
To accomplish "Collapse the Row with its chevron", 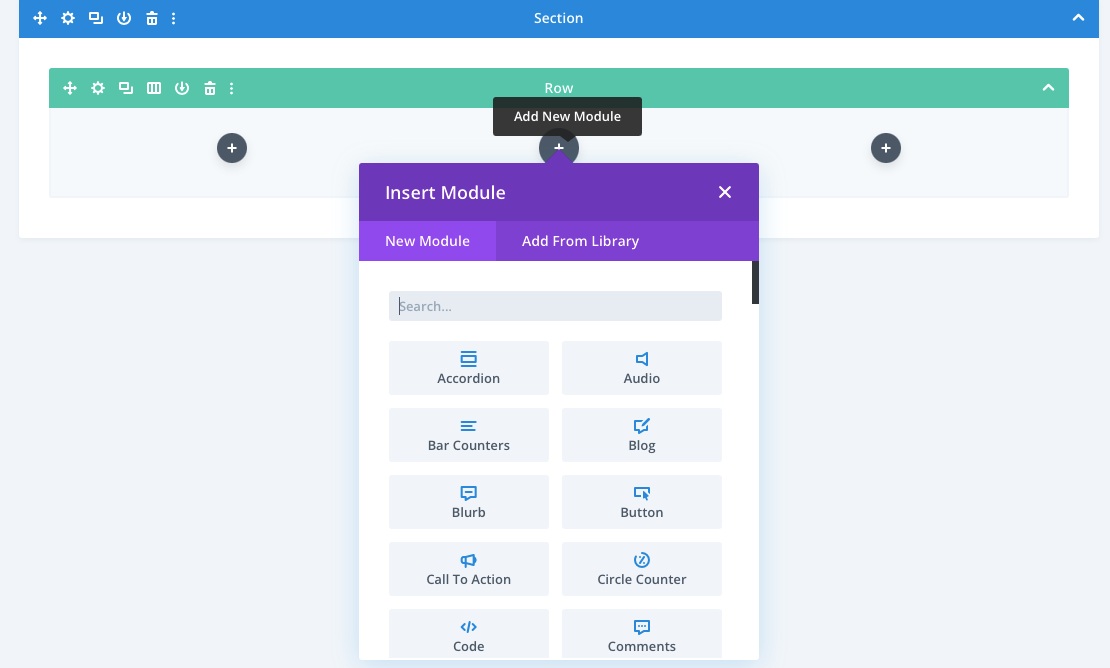I will point(1048,87).
